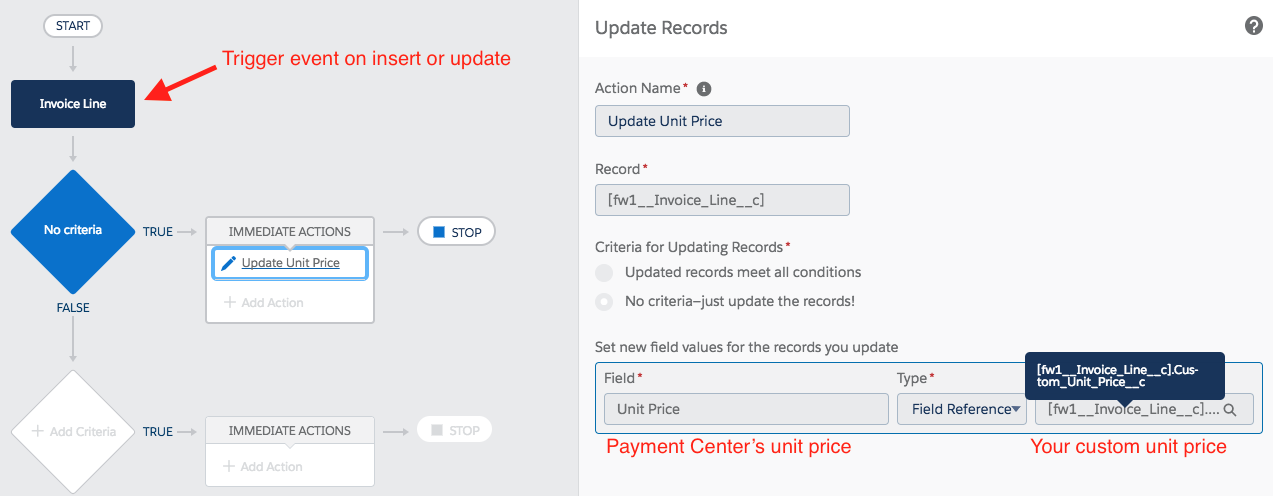This screenshot has height=496, width=1273.
Task: Open the Unit Price field picker
Action: click(x=745, y=409)
